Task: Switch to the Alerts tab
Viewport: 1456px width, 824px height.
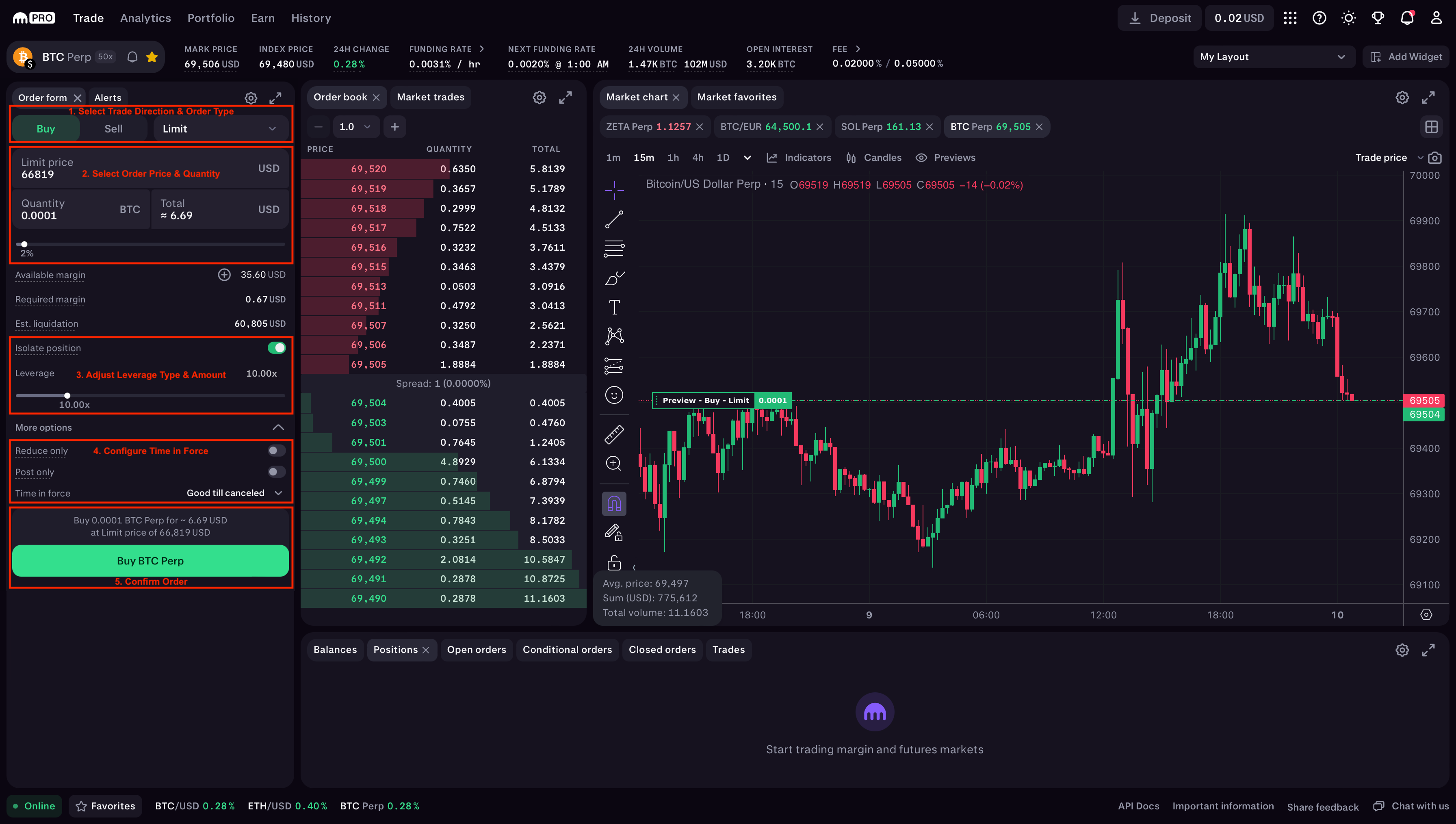Action: (x=108, y=98)
